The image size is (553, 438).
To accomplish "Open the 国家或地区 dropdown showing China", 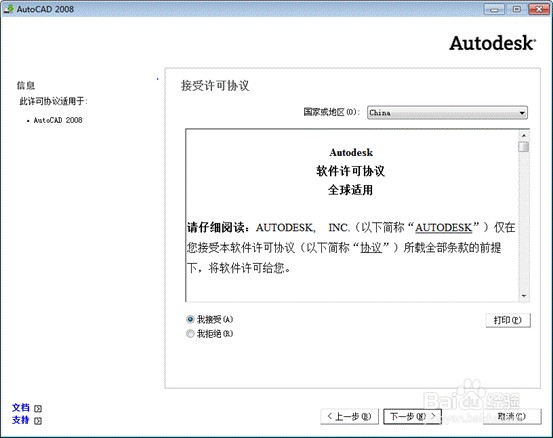I will (x=447, y=113).
